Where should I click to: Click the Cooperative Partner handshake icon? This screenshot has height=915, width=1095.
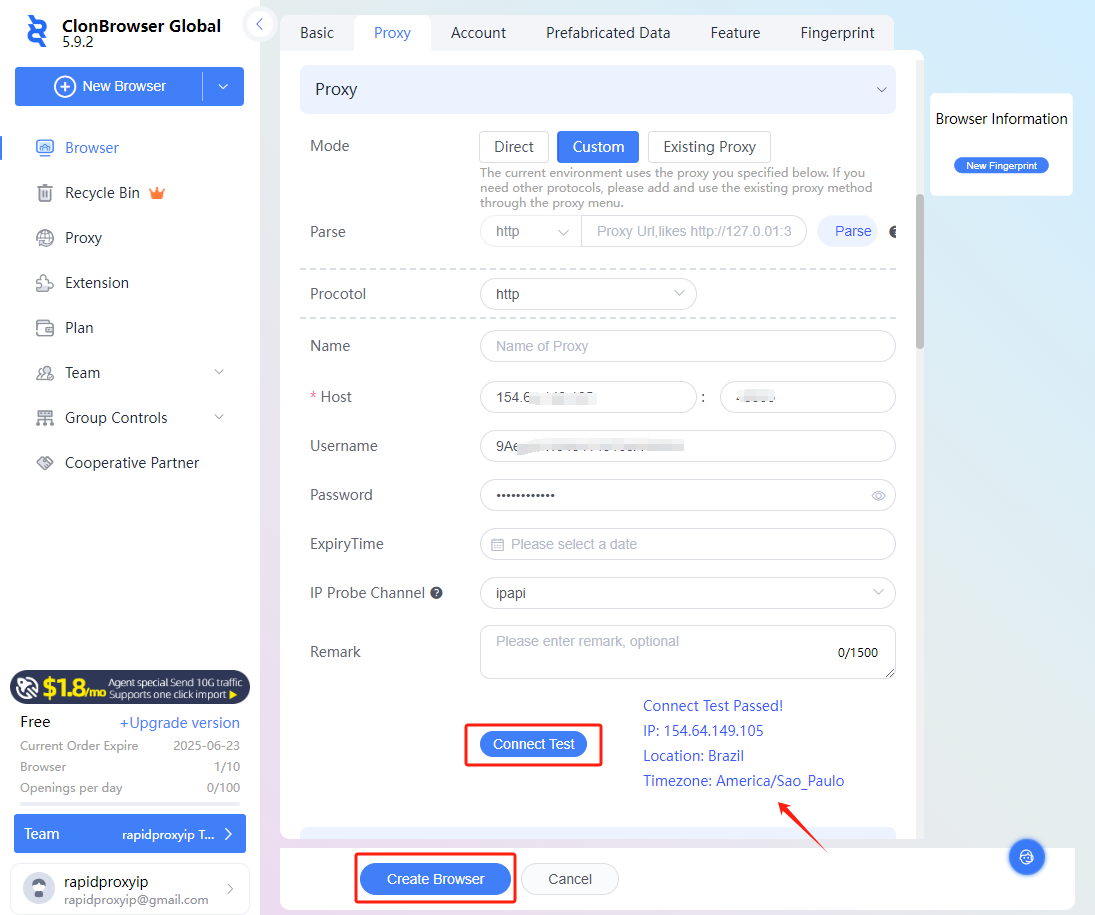(45, 462)
